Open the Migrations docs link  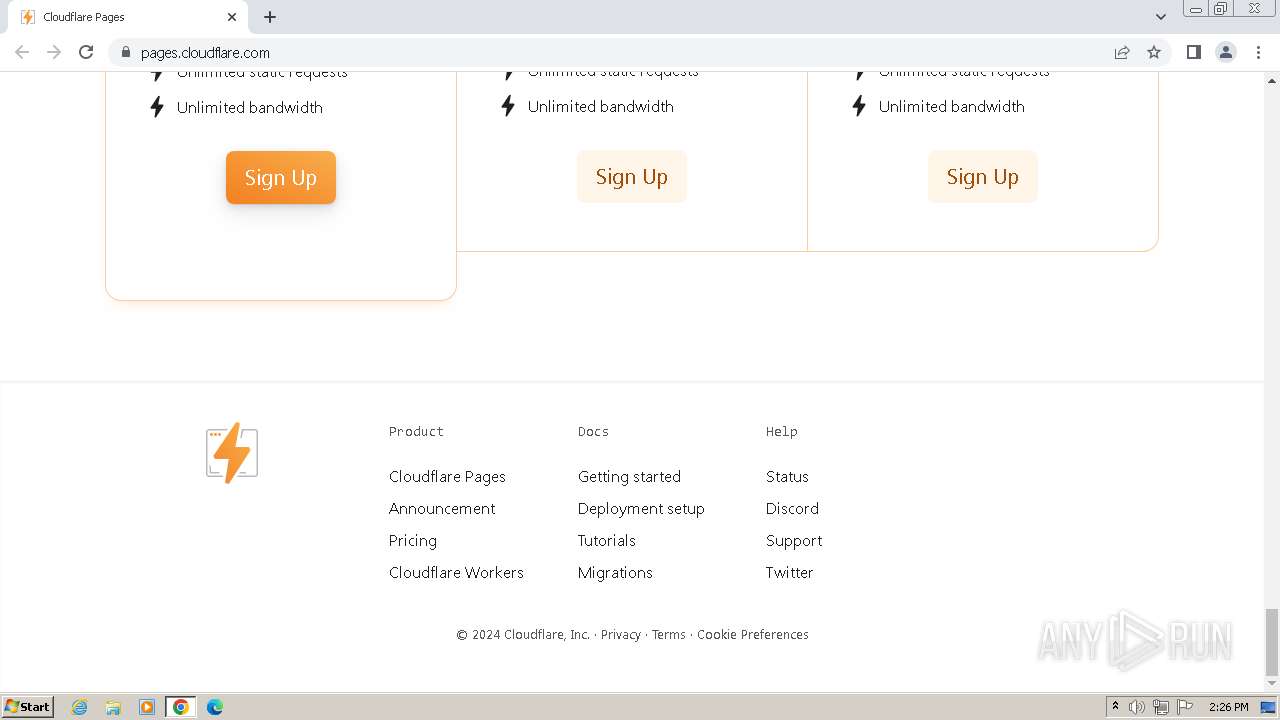(x=615, y=572)
